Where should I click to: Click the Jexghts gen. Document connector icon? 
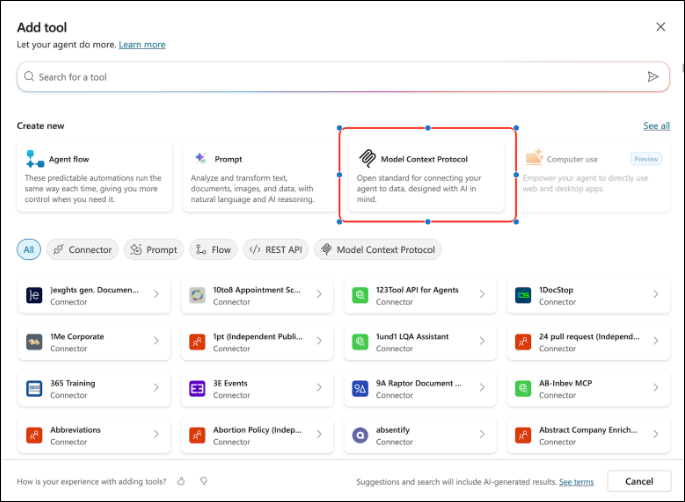click(34, 295)
